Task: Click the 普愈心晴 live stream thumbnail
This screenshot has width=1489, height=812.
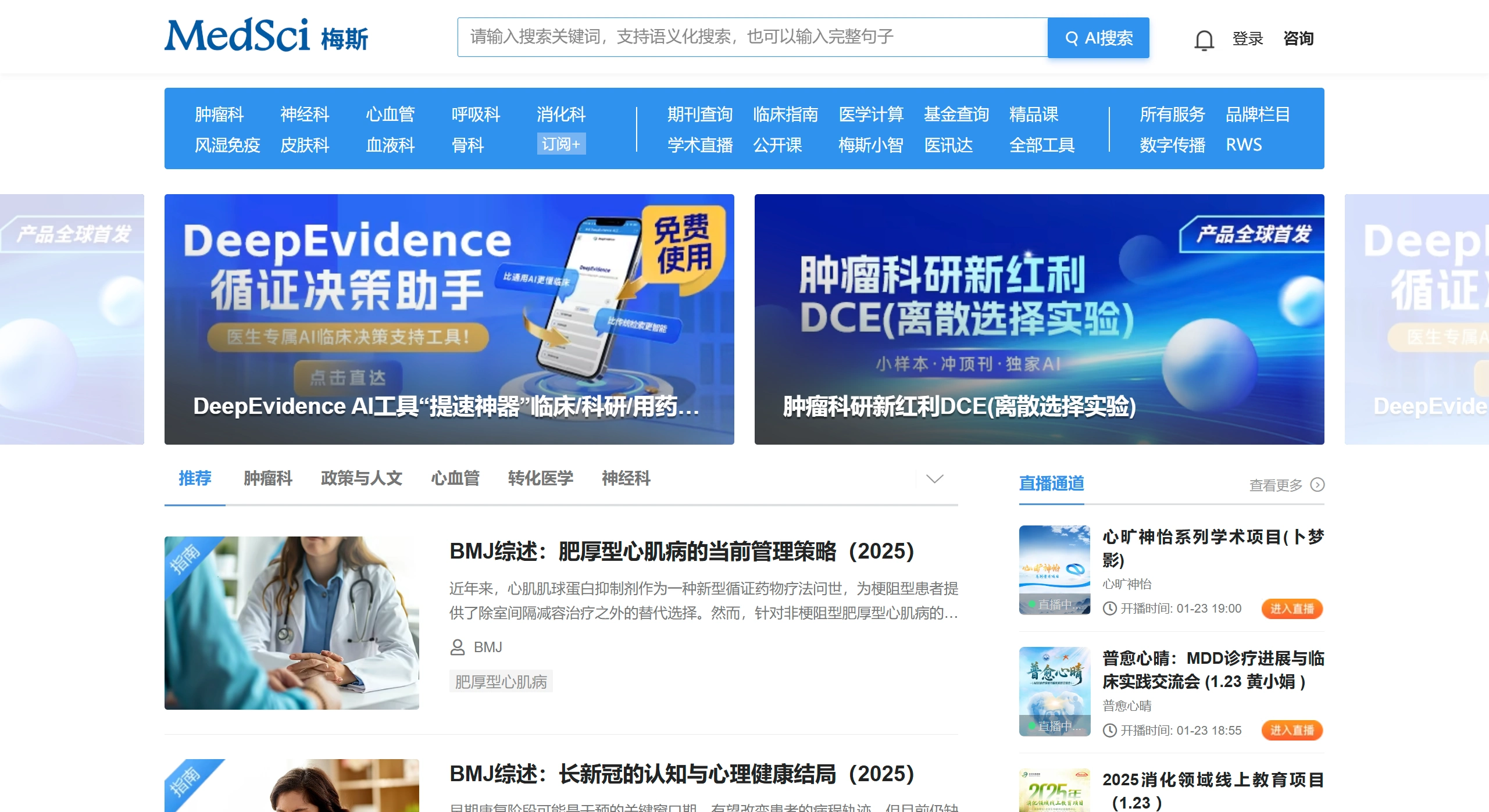Action: [1054, 692]
